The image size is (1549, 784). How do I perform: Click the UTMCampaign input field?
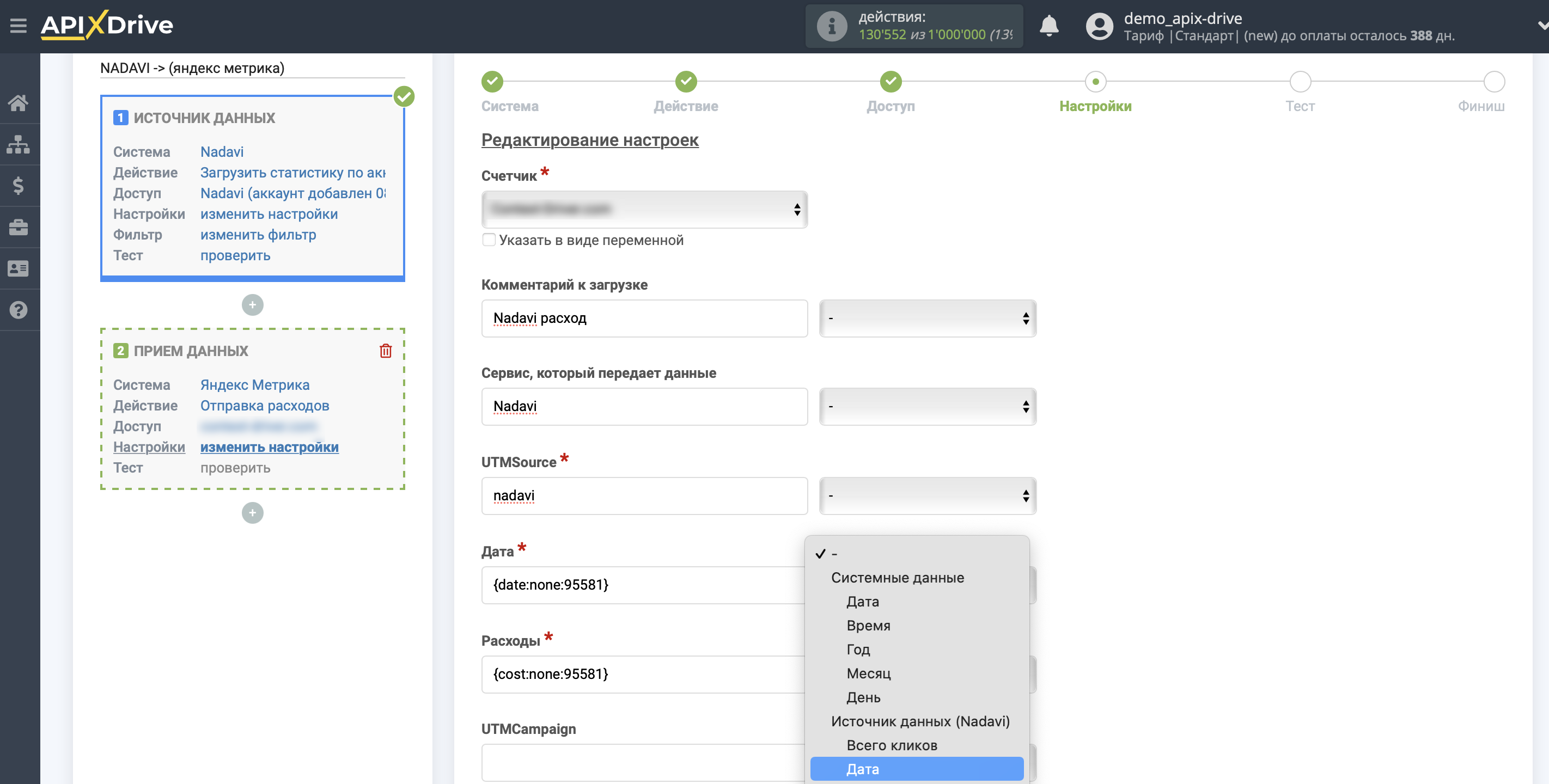pyautogui.click(x=644, y=762)
